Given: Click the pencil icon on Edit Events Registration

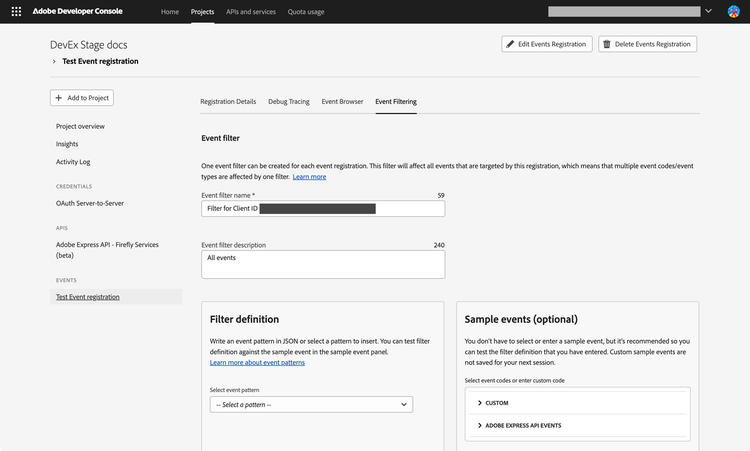Looking at the screenshot, I should pyautogui.click(x=510, y=44).
